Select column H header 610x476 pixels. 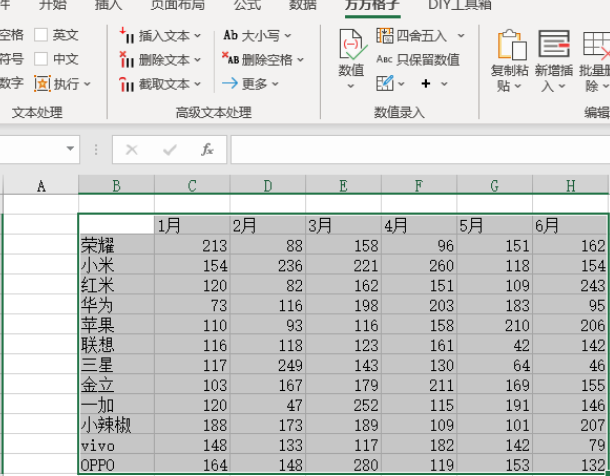pyautogui.click(x=570, y=186)
